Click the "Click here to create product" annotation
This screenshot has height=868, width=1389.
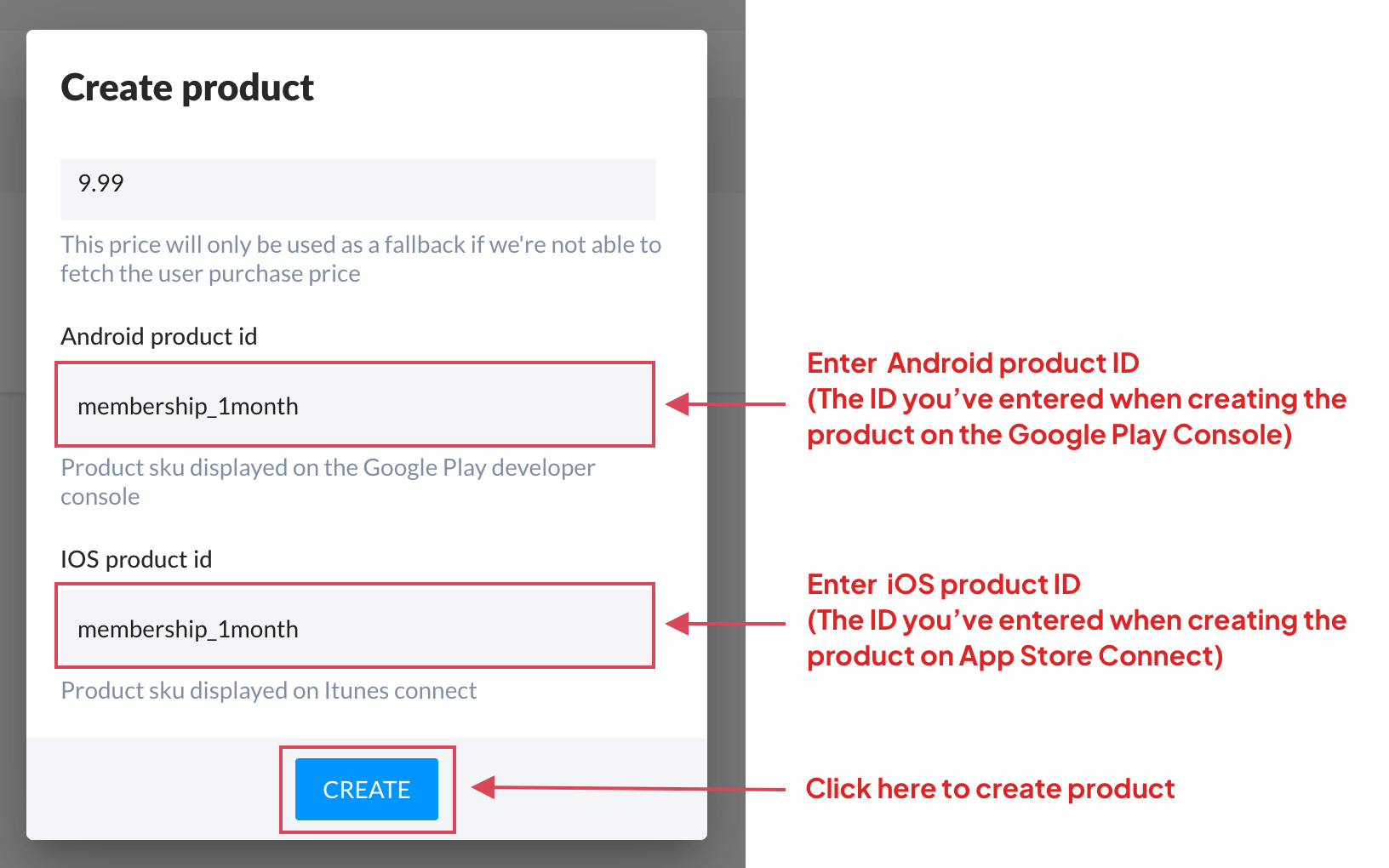pos(990,789)
